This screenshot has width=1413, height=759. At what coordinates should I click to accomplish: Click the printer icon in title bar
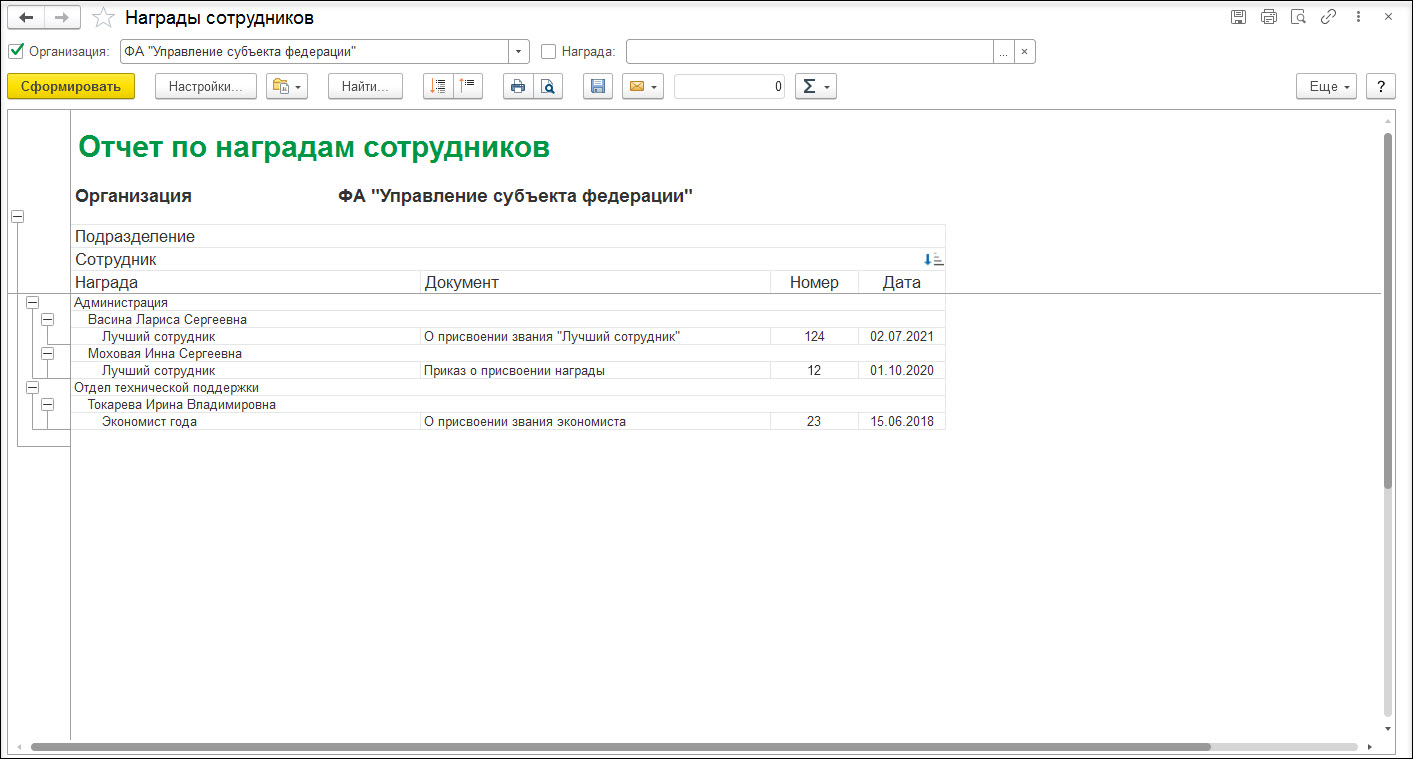coord(1269,17)
